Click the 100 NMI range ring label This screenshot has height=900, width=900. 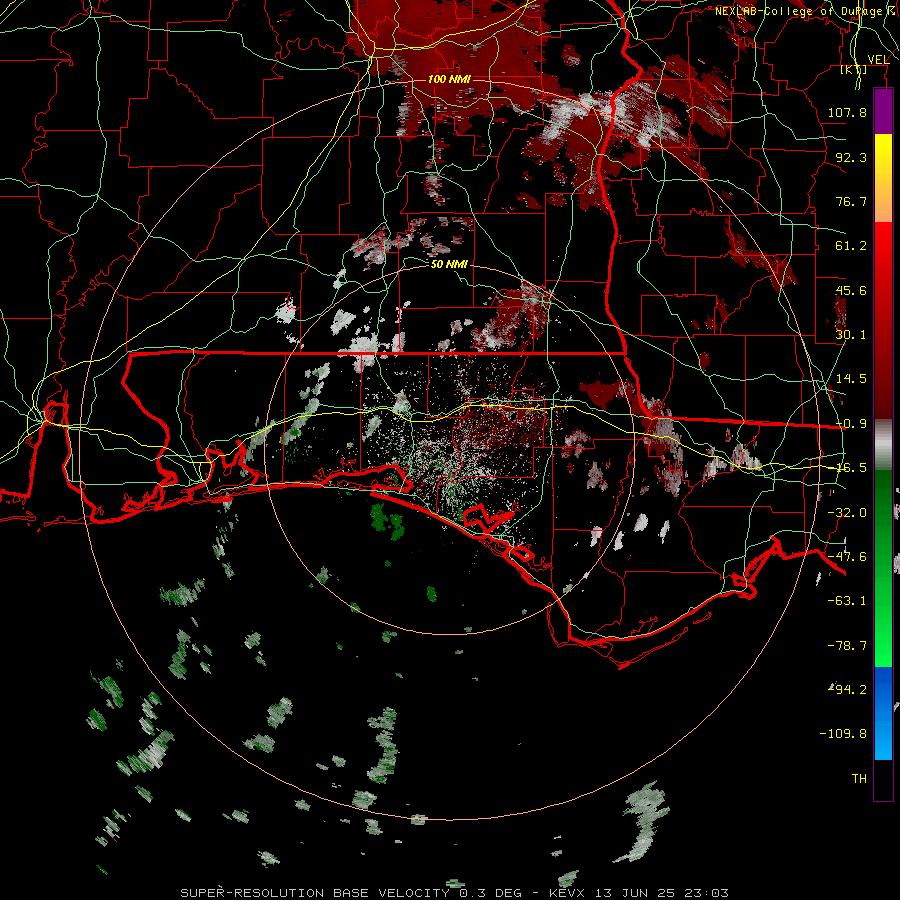tap(449, 79)
